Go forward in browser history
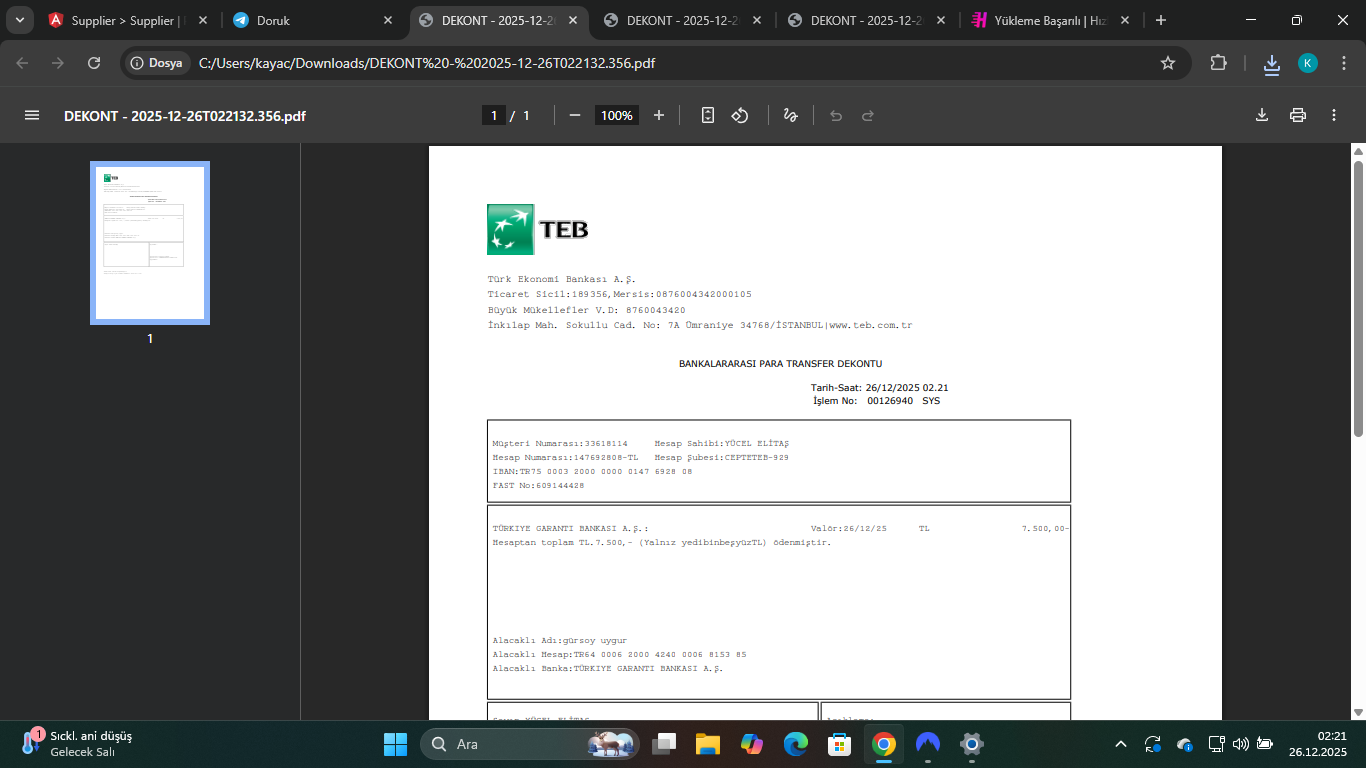 58,63
